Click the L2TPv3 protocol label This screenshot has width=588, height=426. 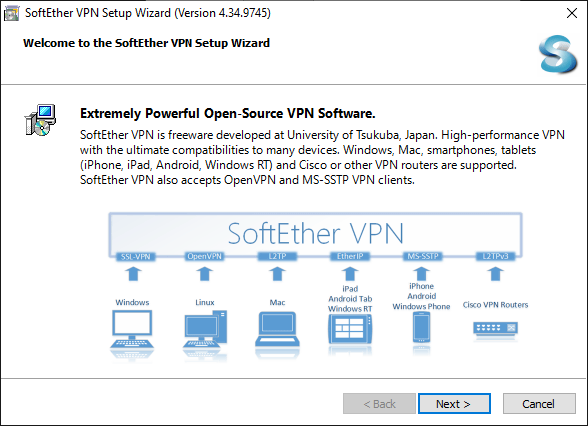(495, 256)
